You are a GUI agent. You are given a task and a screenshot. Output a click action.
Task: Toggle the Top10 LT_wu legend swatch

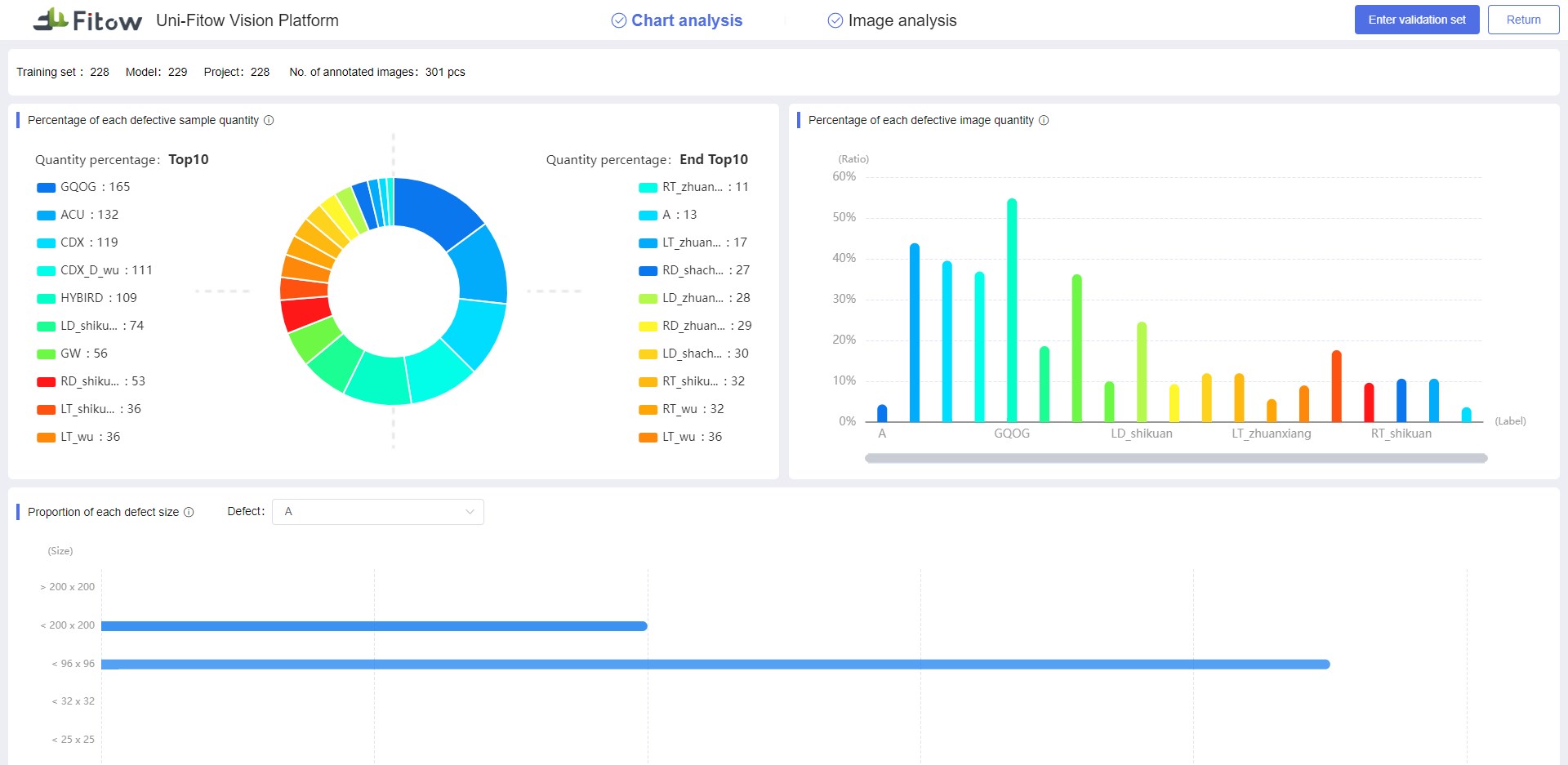click(46, 438)
